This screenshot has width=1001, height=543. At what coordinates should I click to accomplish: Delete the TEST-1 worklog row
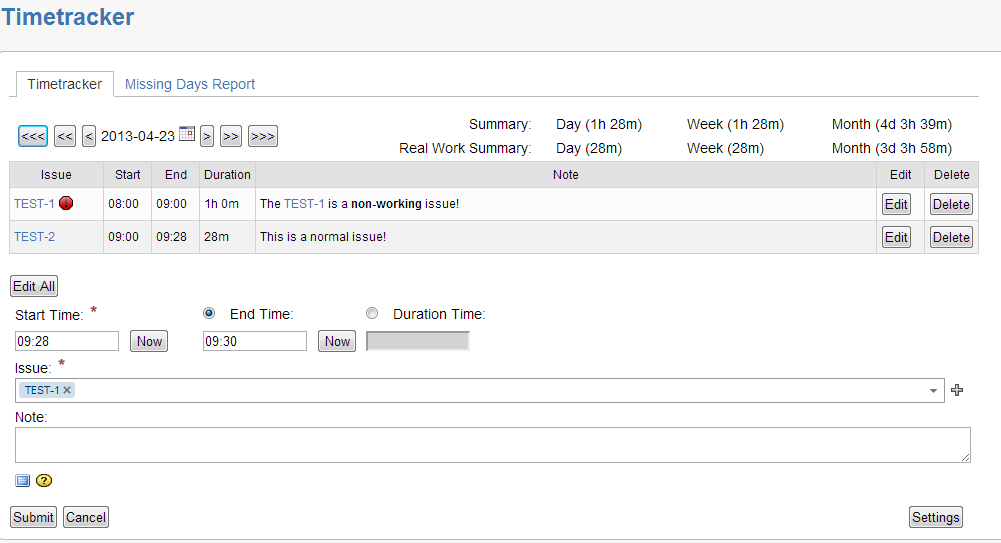(951, 204)
